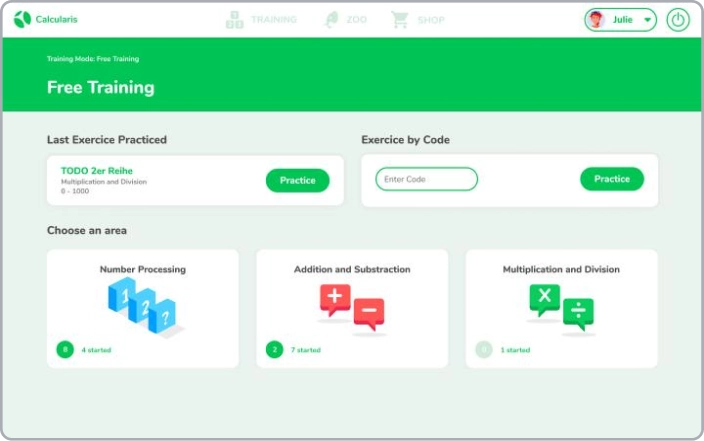Switch to the ZOO tab
The image size is (704, 441).
coord(356,20)
